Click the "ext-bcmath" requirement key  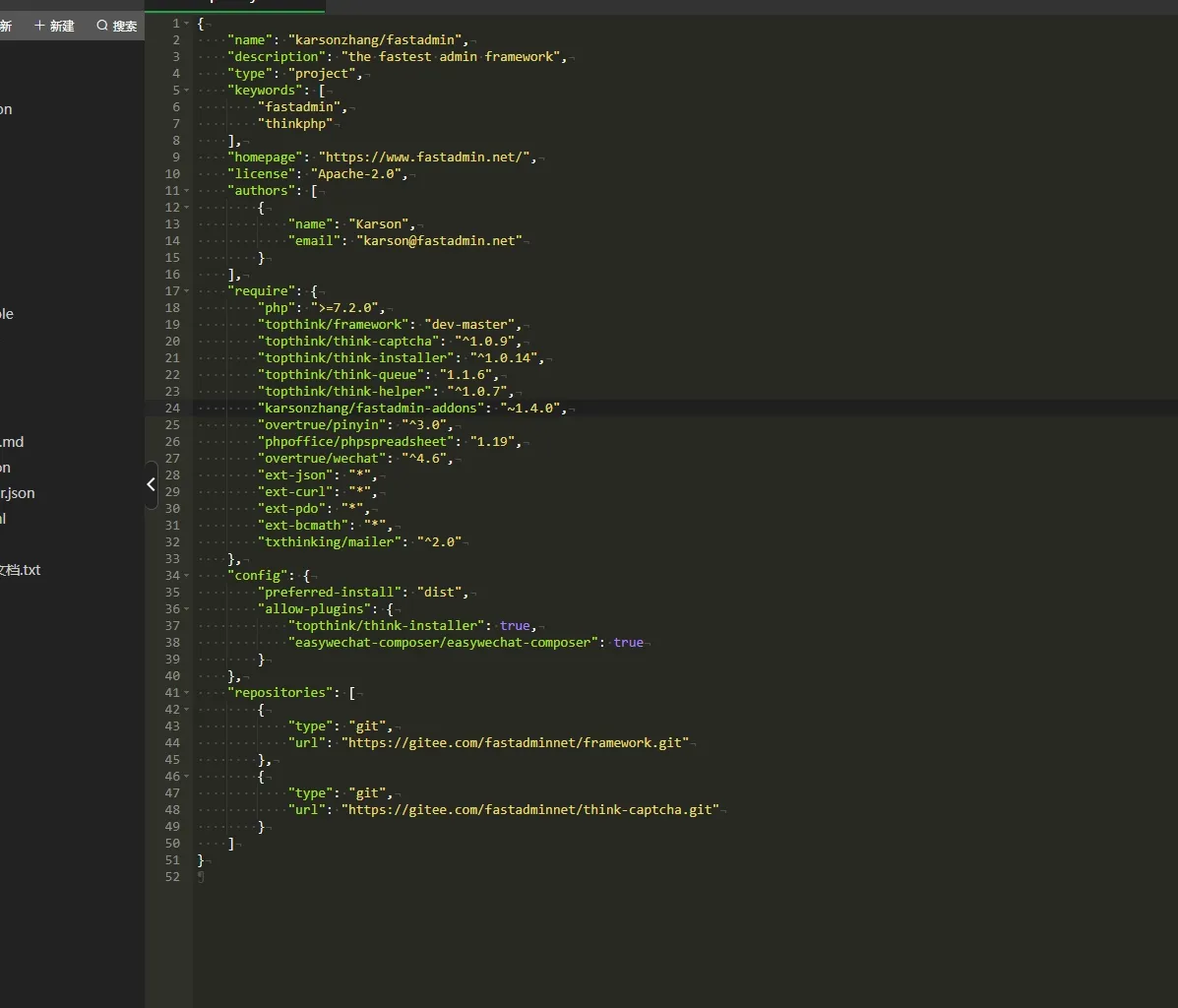(303, 526)
